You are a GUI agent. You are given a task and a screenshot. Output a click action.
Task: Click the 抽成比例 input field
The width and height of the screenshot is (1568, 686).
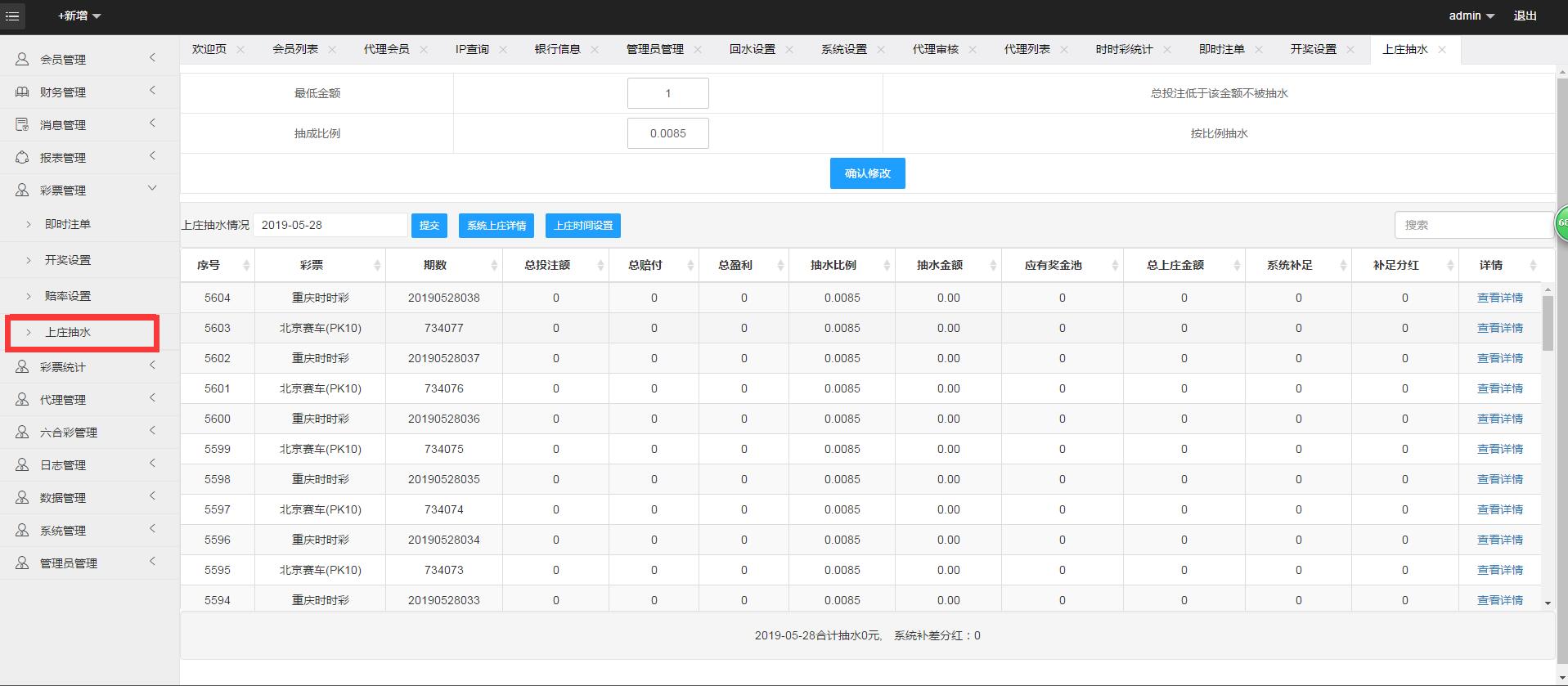click(x=667, y=133)
